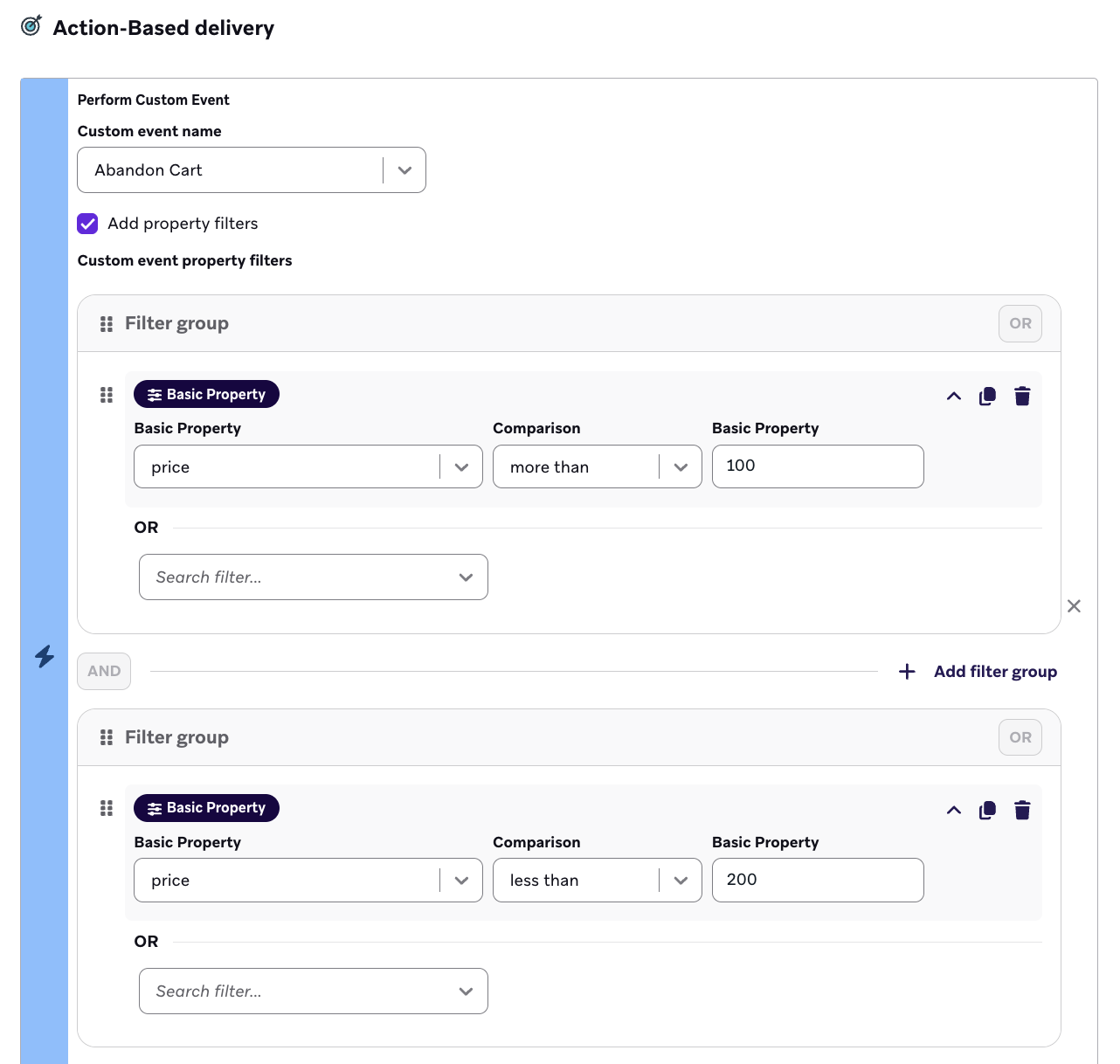
Task: Click the OR label below the 200 filter
Action: (146, 942)
